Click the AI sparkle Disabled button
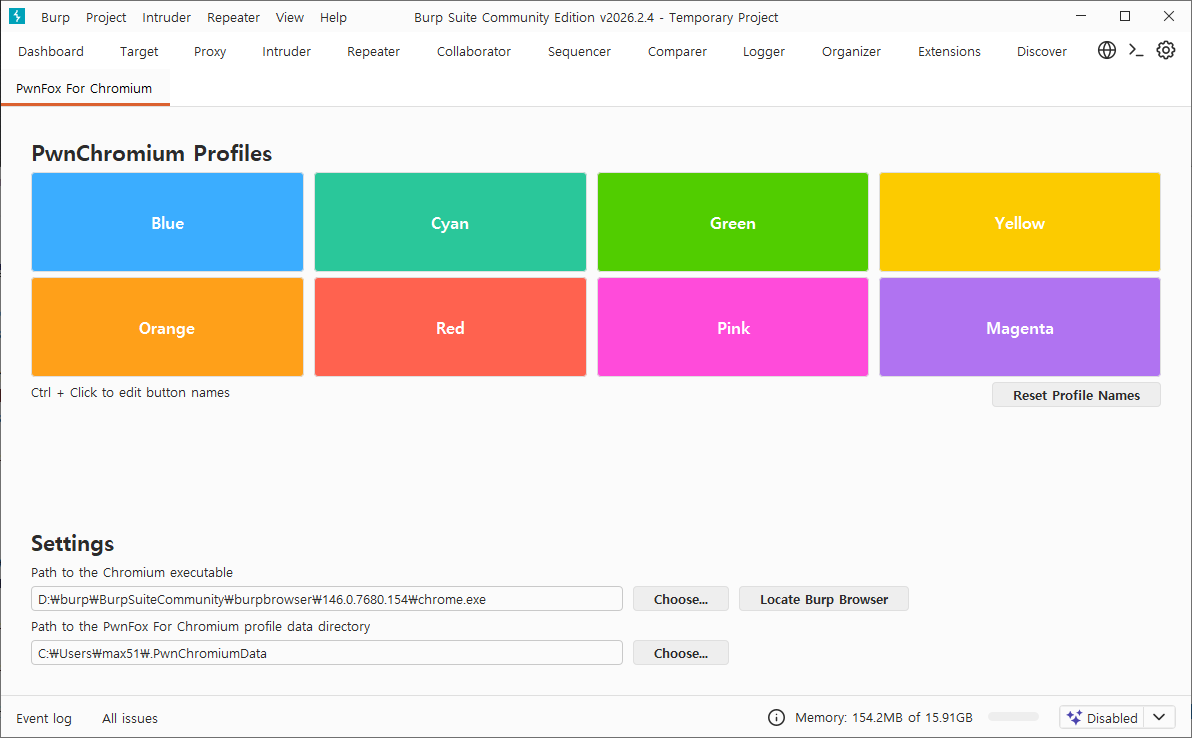1192x738 pixels. (1102, 717)
